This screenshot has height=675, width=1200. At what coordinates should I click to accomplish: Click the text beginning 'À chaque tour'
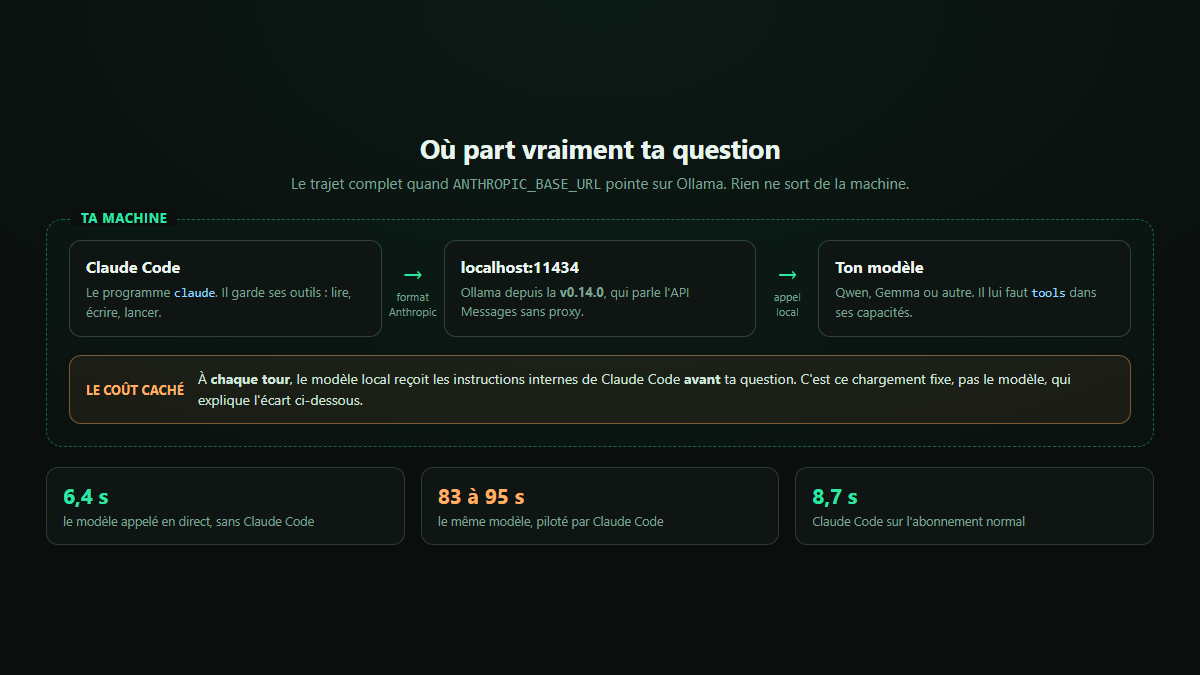pyautogui.click(x=634, y=390)
